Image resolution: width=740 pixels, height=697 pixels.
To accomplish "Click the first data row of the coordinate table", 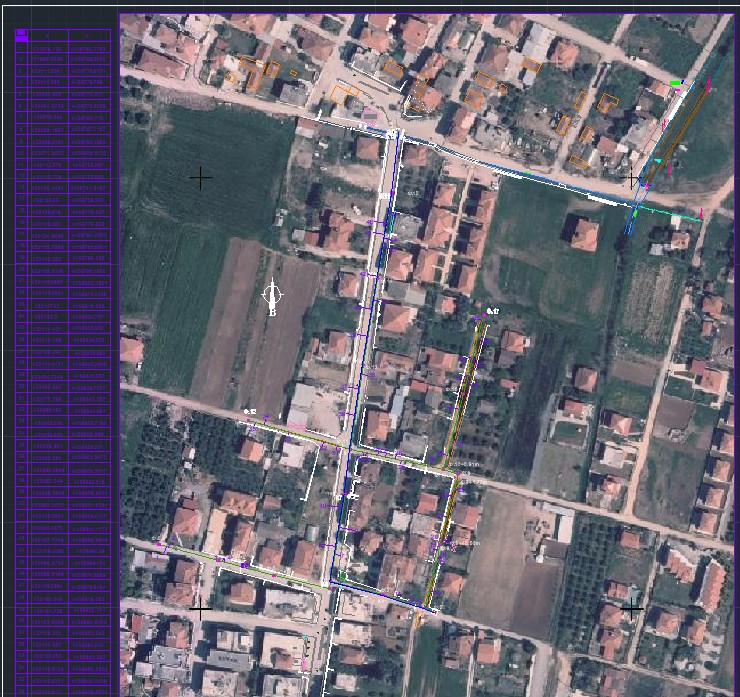I will 62,47.
